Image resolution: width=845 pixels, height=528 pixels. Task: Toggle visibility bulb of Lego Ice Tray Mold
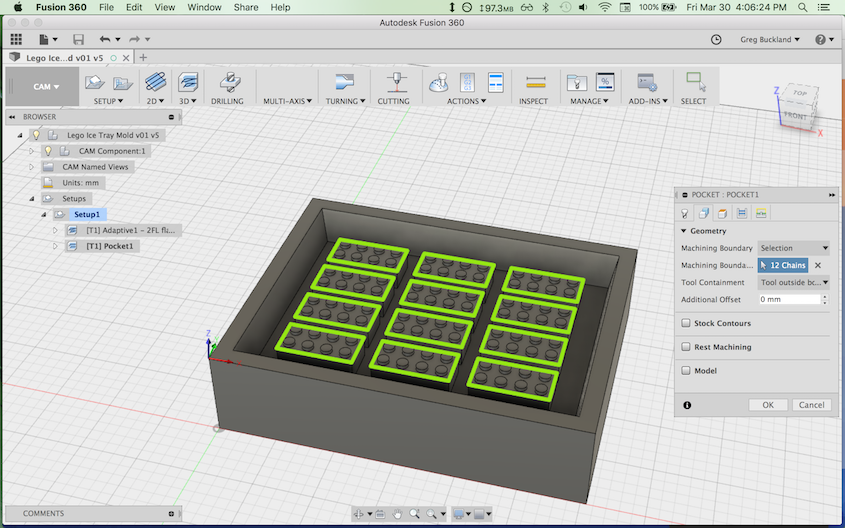coord(37,135)
